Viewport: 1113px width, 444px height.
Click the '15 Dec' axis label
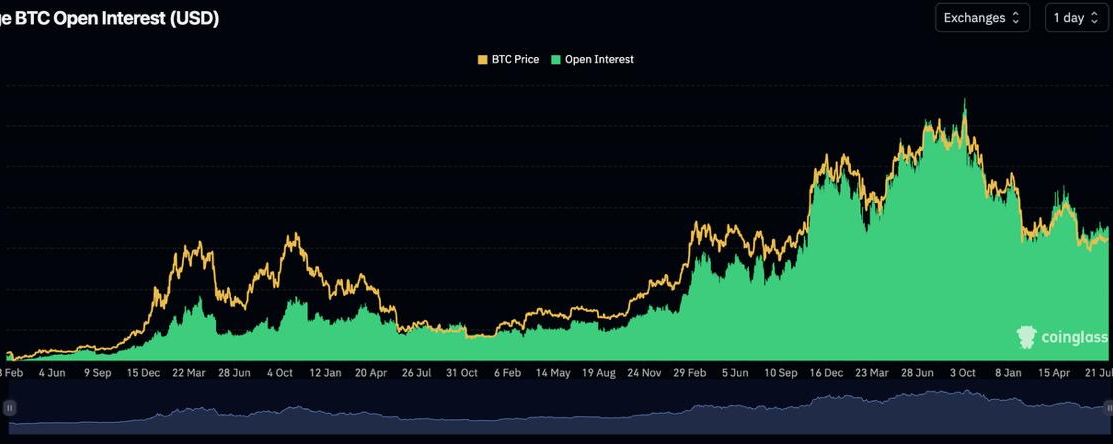(143, 372)
